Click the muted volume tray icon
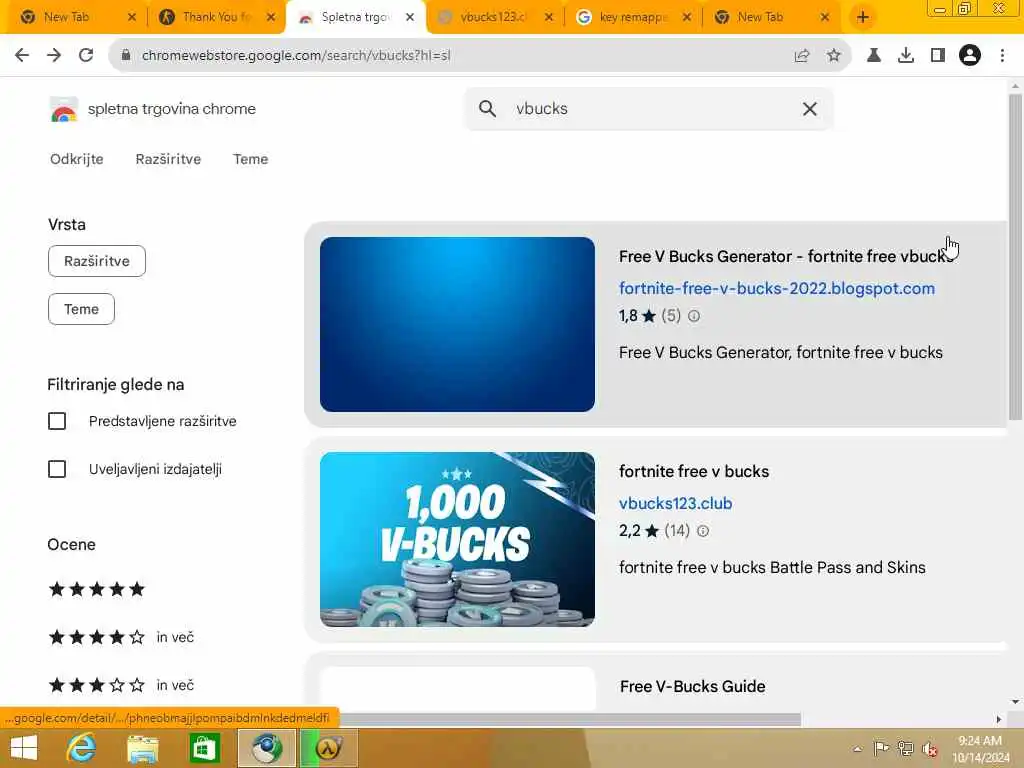Screen dimensions: 1024x768 point(929,749)
